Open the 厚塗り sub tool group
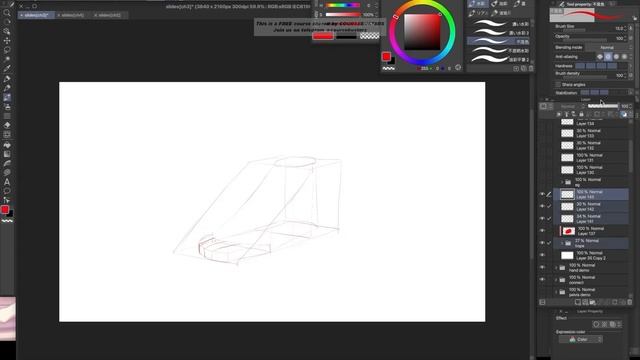The width and height of the screenshot is (640, 360). click(x=501, y=13)
